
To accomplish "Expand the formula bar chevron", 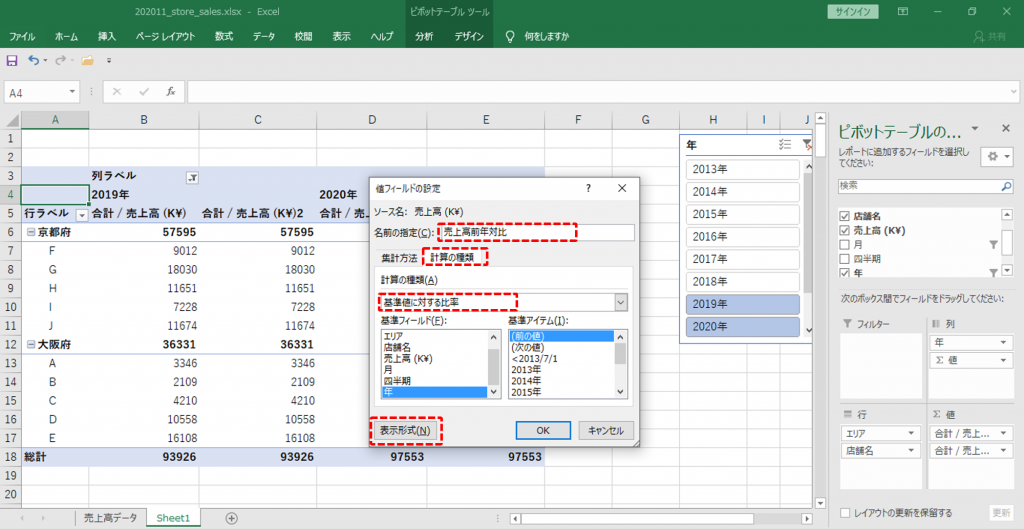I will 1014,92.
